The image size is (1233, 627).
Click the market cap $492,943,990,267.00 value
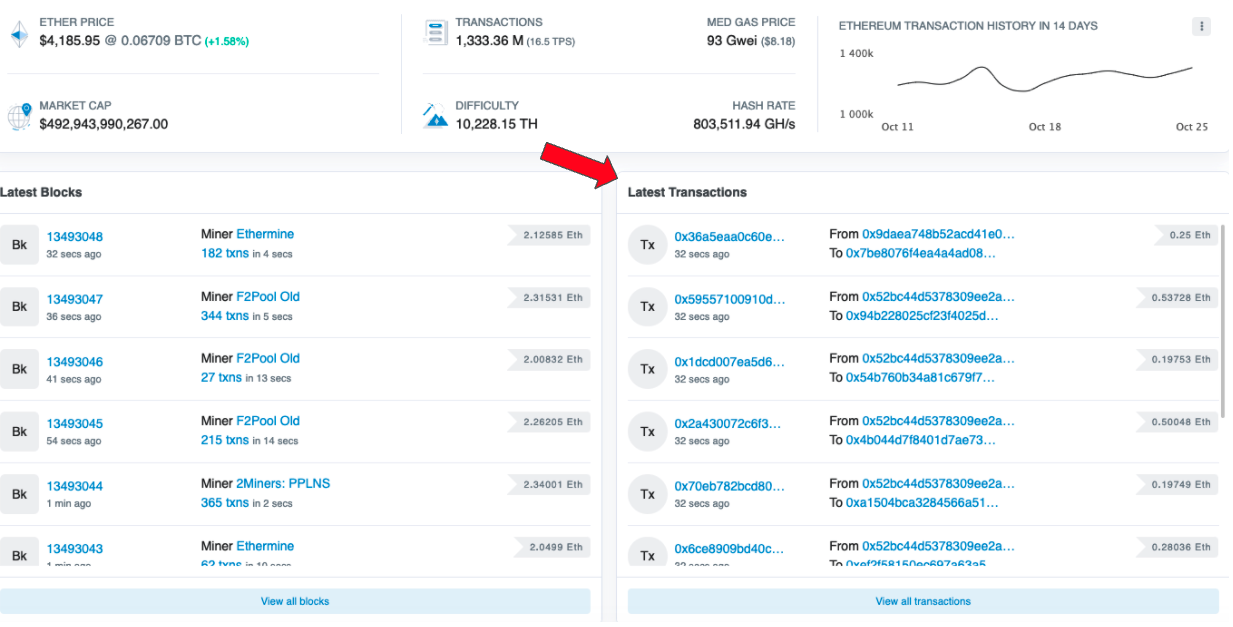[104, 124]
